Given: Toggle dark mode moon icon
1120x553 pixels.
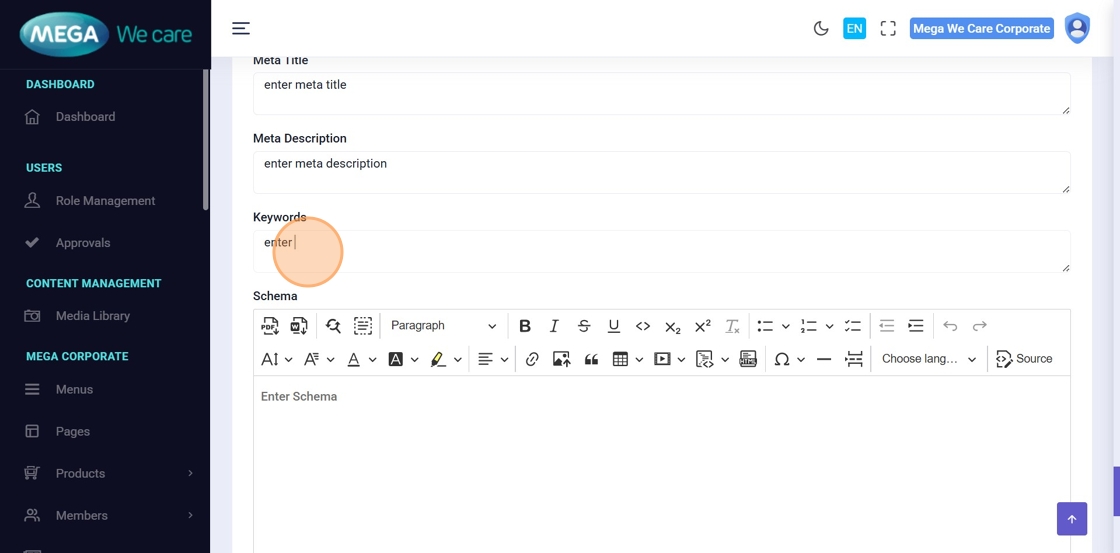Looking at the screenshot, I should [x=821, y=29].
